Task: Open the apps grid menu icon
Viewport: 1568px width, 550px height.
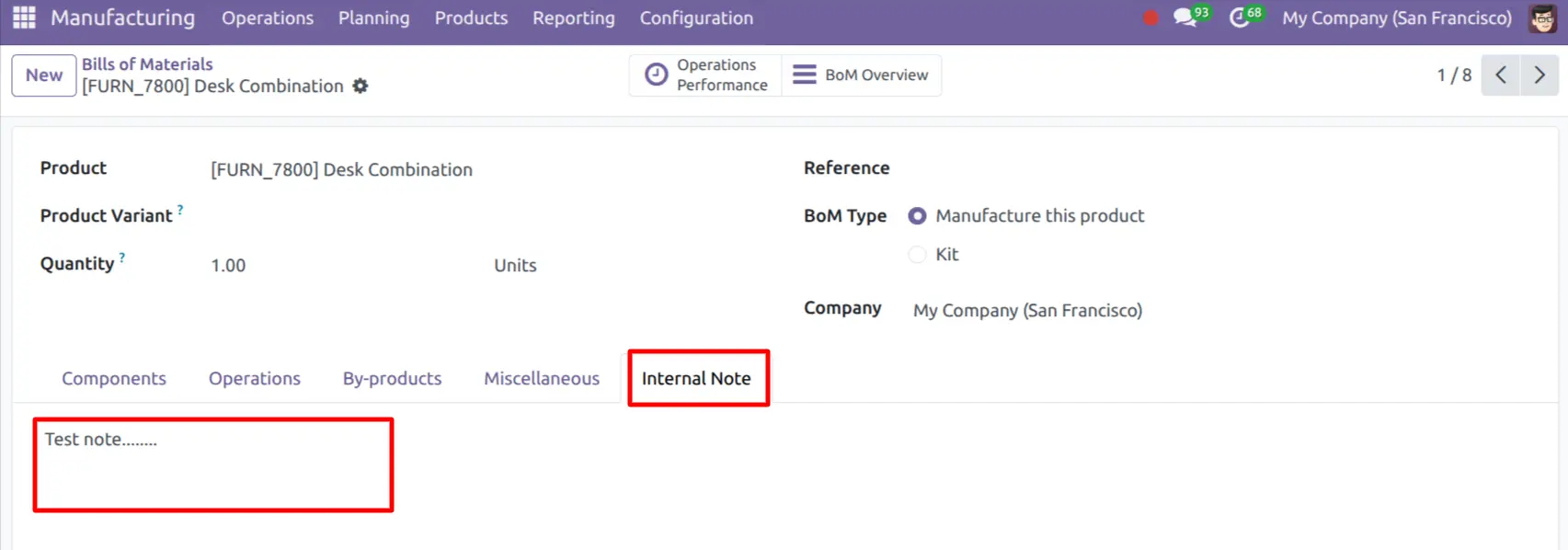Action: coord(24,17)
